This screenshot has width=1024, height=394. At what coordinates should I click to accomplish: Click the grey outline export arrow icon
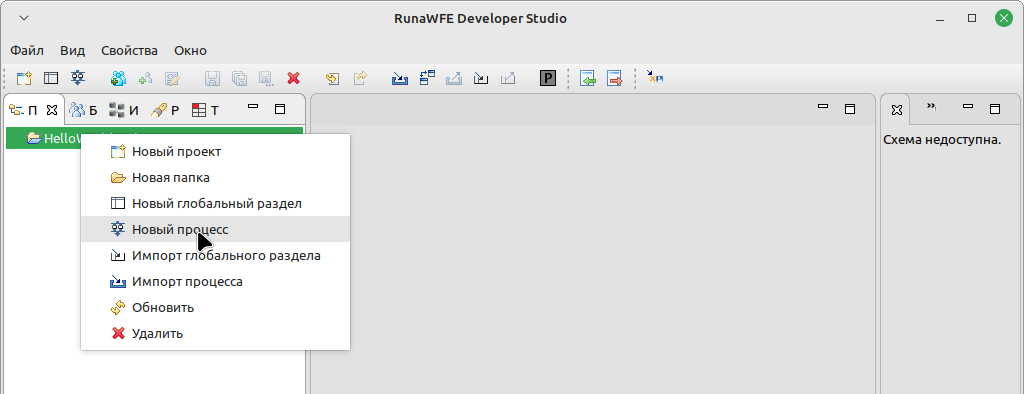507,78
